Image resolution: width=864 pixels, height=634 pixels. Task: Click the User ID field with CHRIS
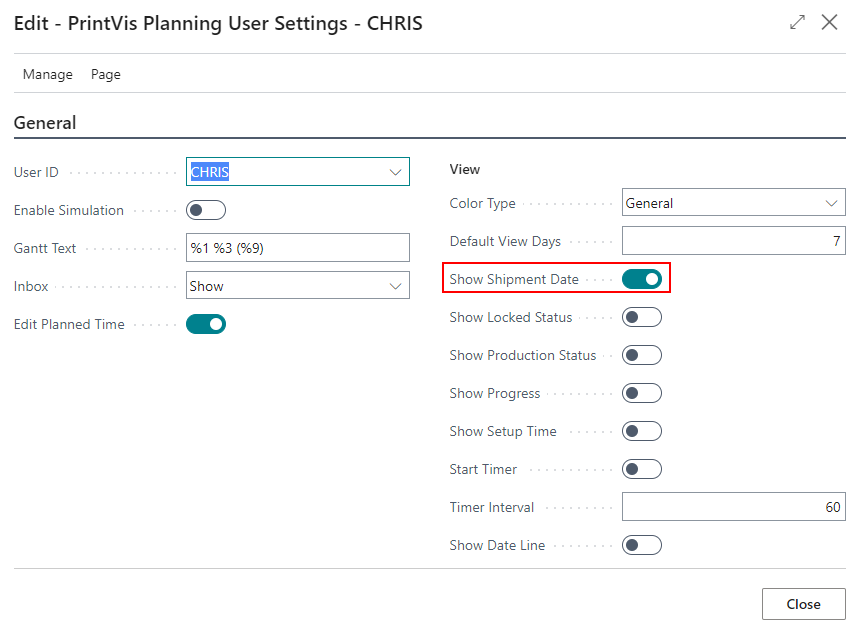[x=298, y=172]
